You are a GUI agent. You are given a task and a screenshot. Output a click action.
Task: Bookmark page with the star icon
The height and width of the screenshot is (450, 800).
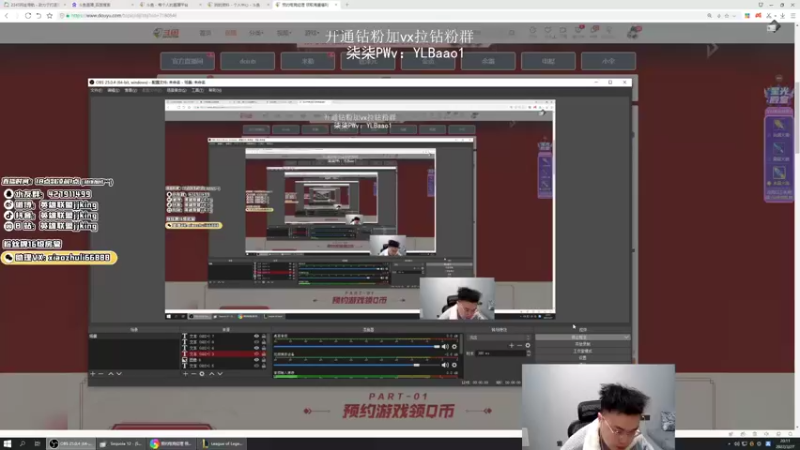[49, 16]
